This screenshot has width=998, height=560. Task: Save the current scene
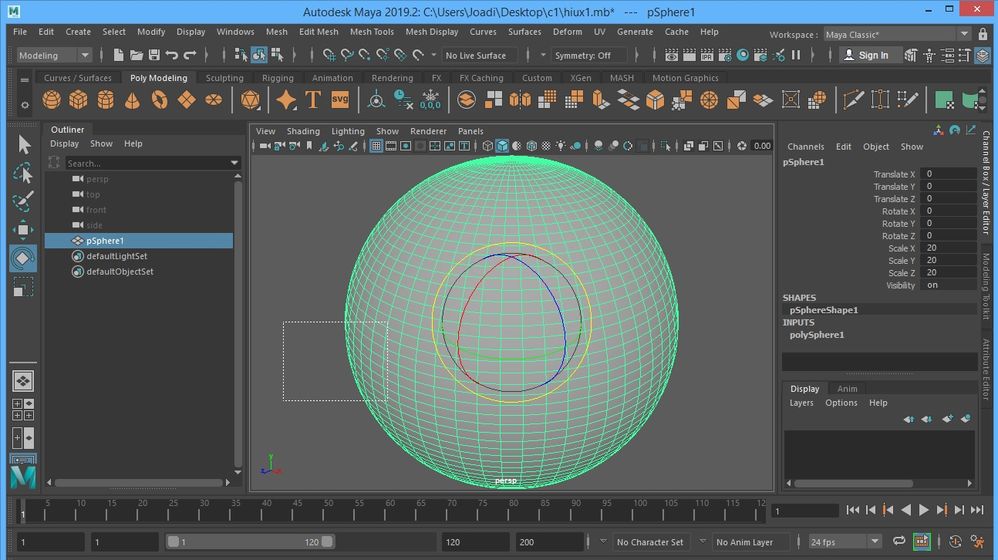[154, 55]
